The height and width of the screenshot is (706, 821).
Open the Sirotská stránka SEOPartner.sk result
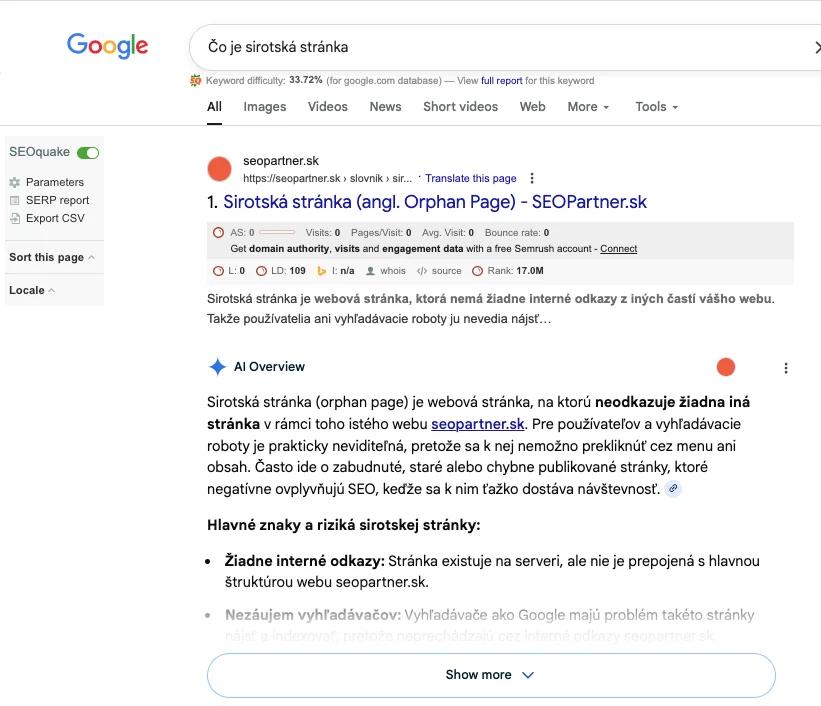435,202
